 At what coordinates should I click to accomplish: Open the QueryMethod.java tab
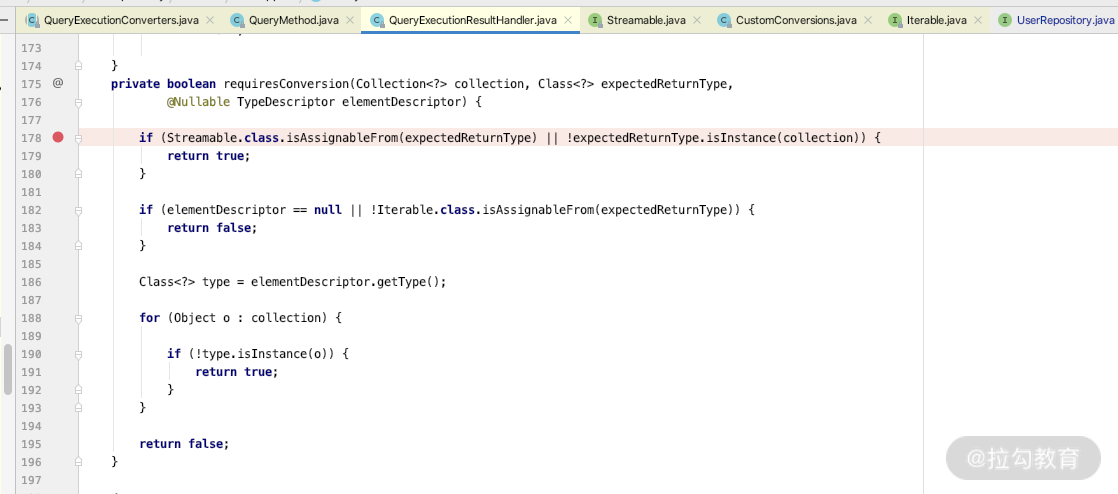tap(293, 20)
